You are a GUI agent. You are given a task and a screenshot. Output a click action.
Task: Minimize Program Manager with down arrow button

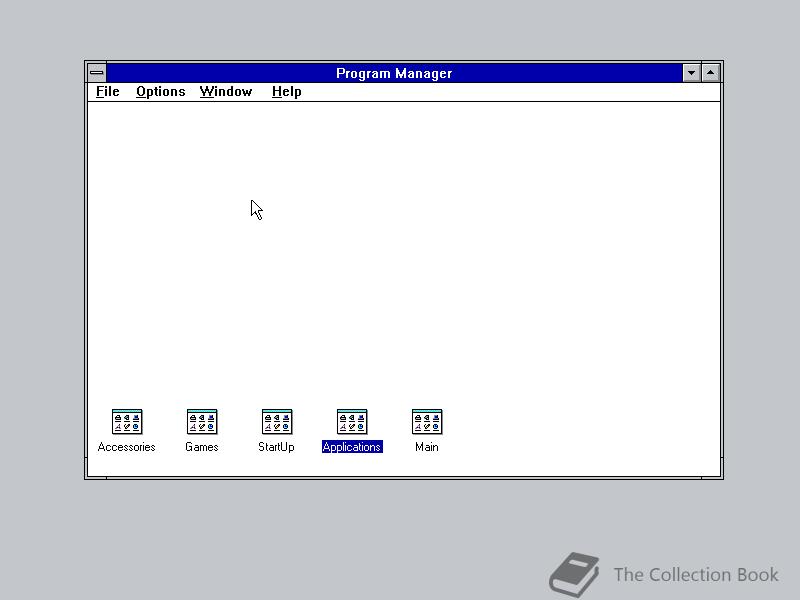coord(691,73)
